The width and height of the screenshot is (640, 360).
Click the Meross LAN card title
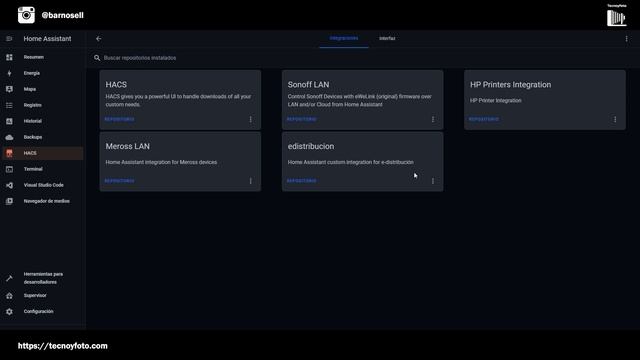click(x=128, y=146)
